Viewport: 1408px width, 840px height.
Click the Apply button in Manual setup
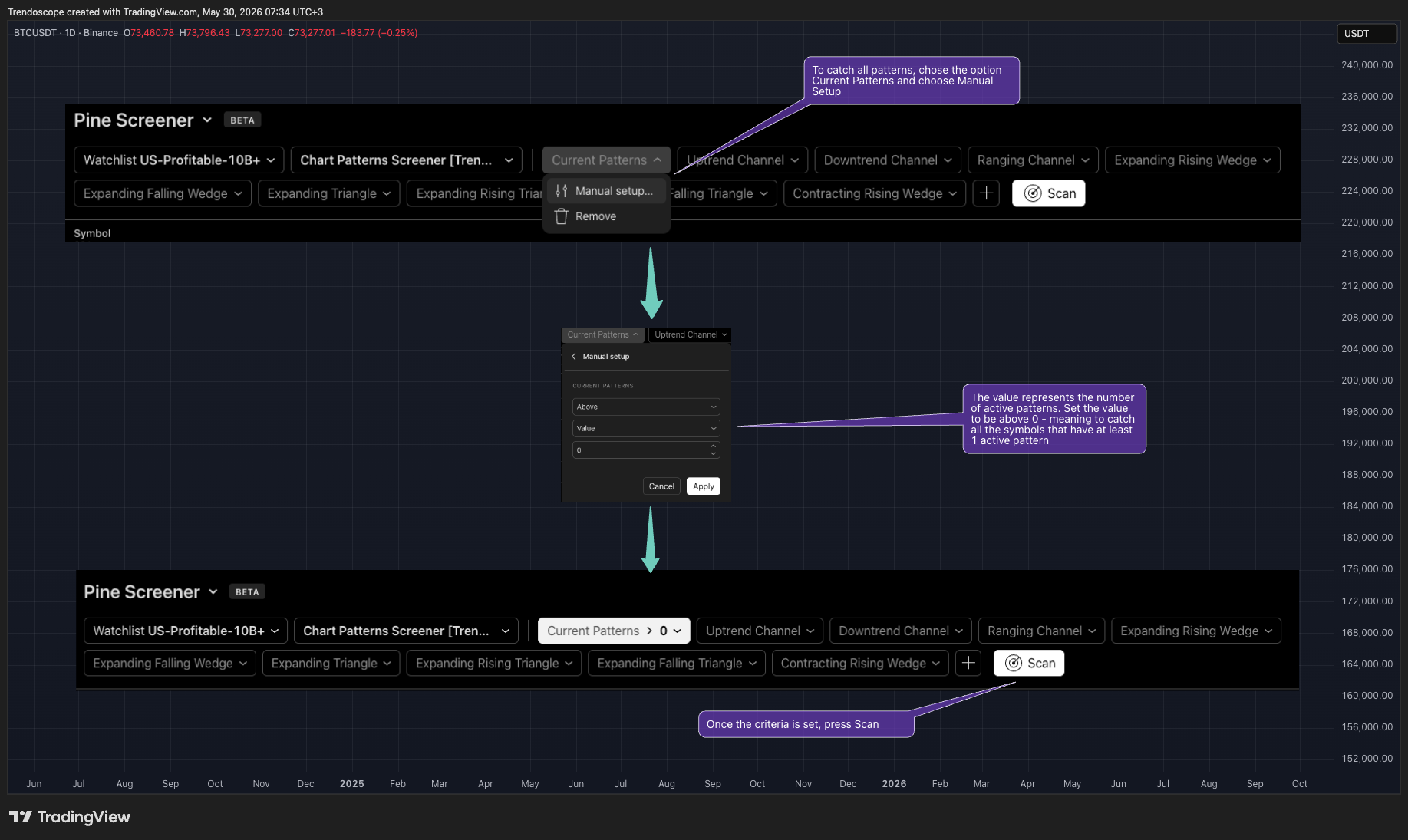(704, 486)
